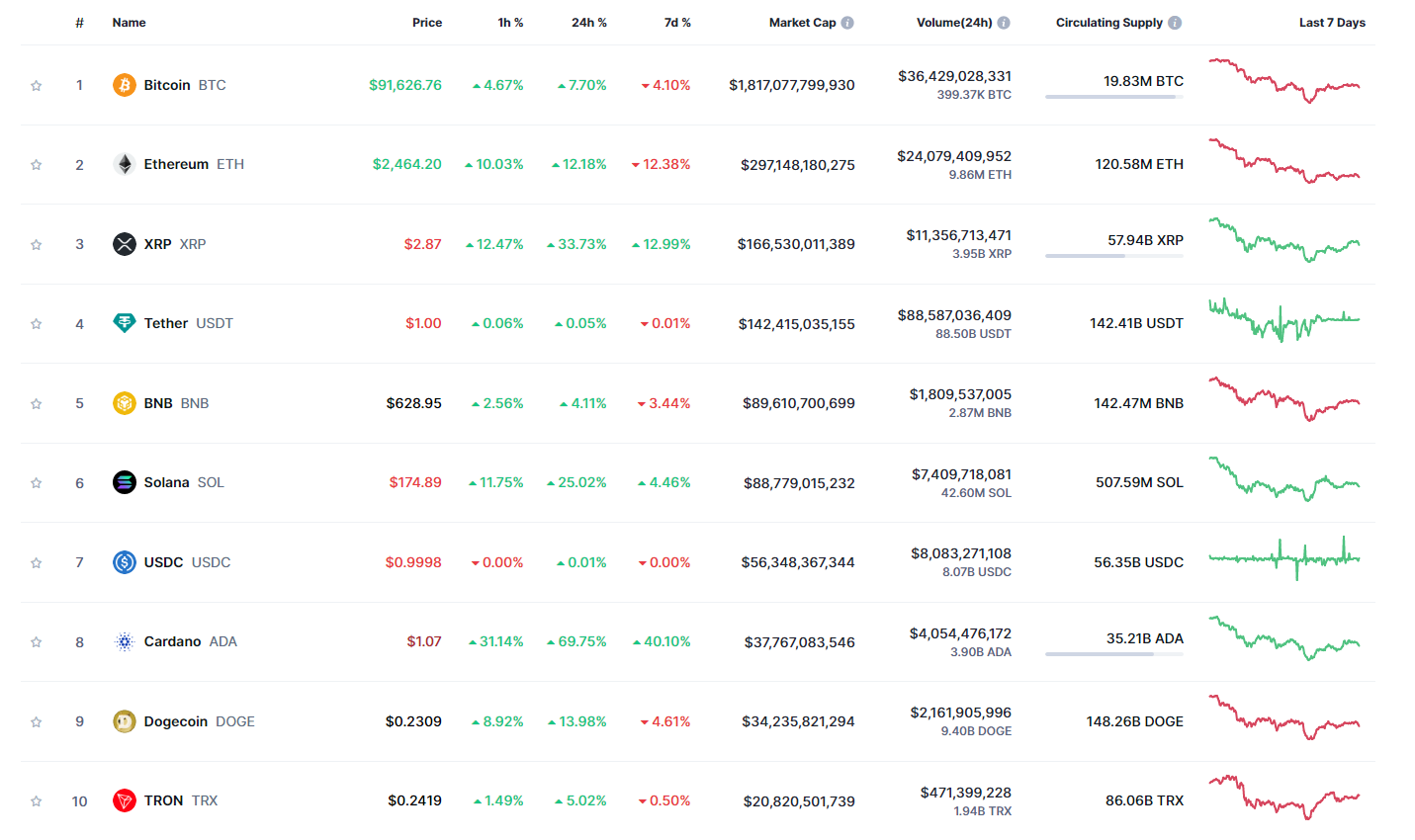
Task: Open the Market Cap info tooltip icon
Action: [x=847, y=23]
